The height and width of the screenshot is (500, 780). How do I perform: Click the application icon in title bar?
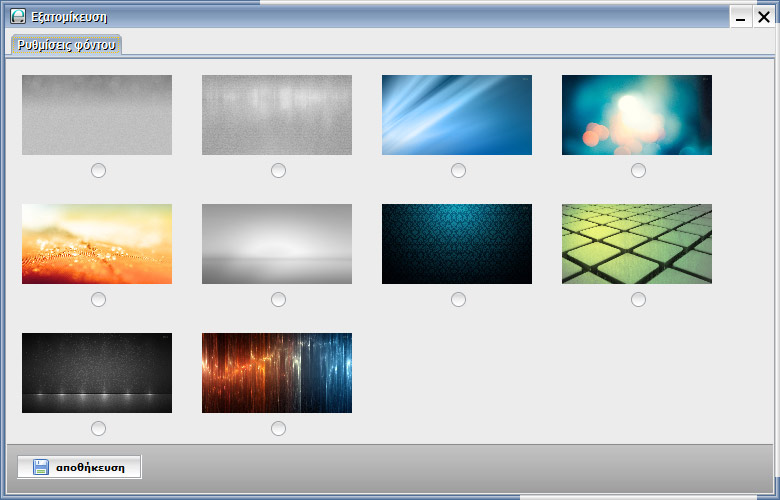(x=18, y=16)
